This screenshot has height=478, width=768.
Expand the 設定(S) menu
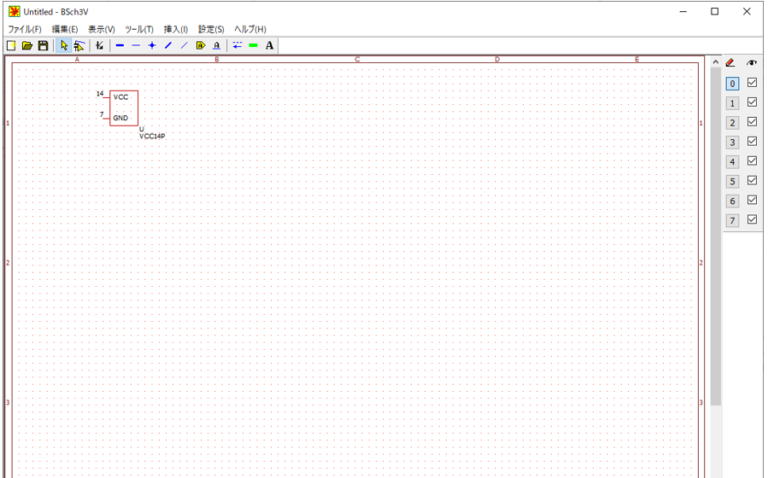[x=211, y=29]
